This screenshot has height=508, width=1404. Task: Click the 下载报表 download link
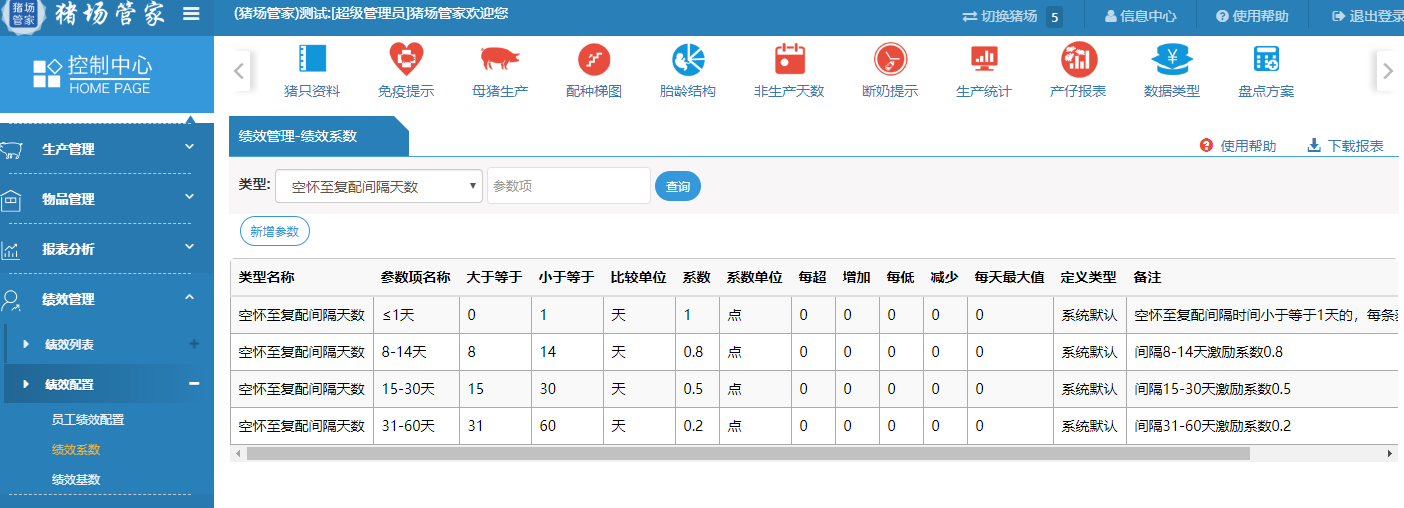point(1345,146)
